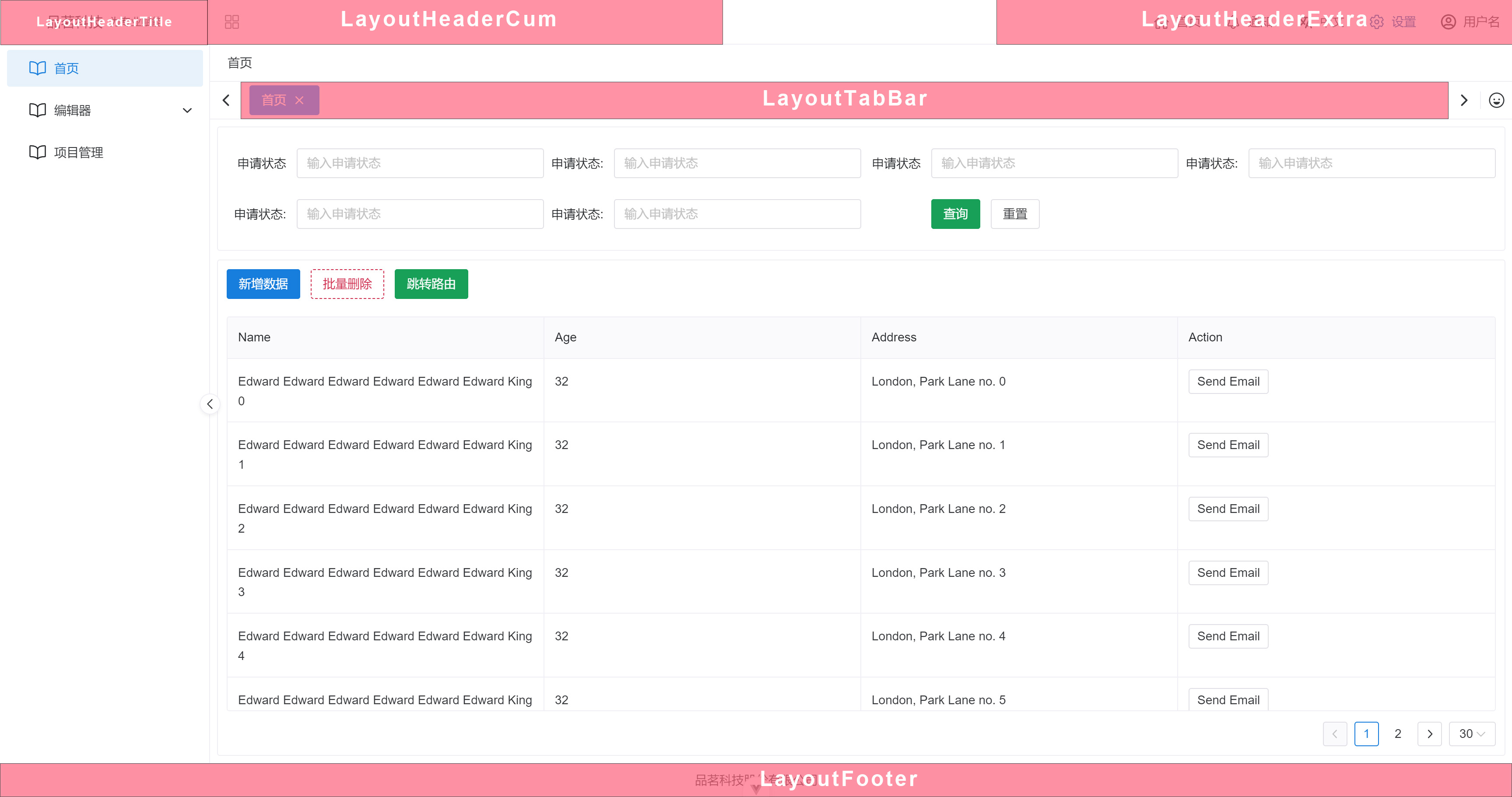Click the Name column header
This screenshot has width=1512, height=797.
(x=385, y=337)
